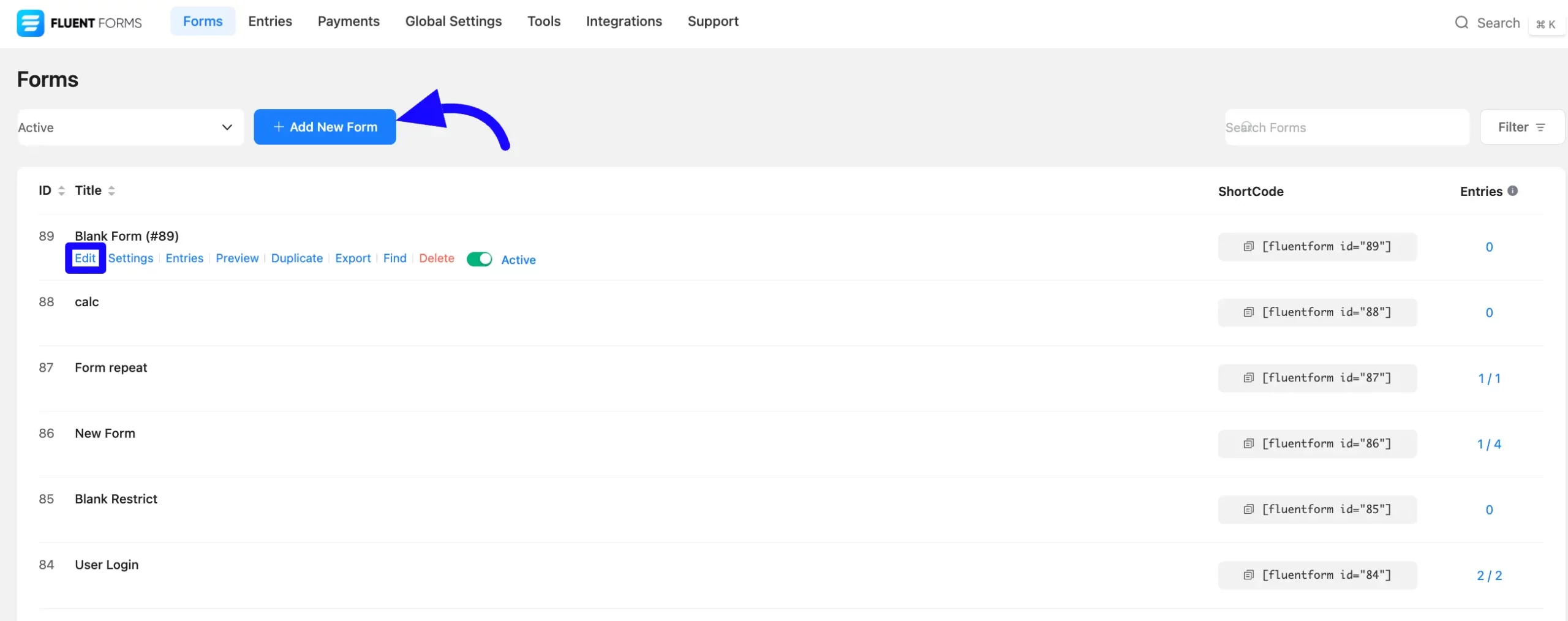Open the Forms tab
Screen dimensions: 1568x621
pos(203,21)
